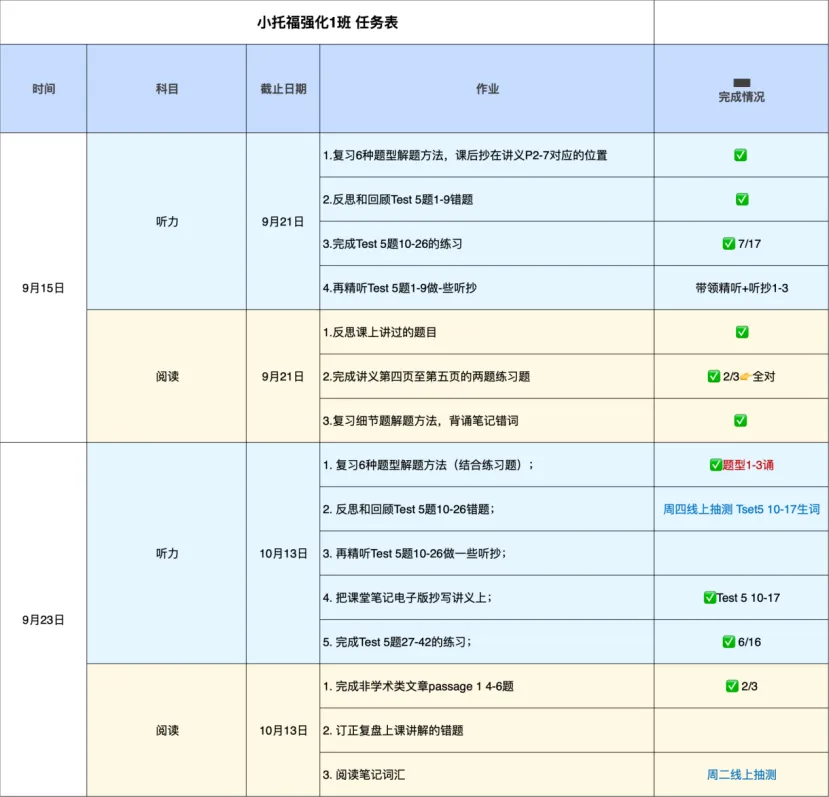Select the 9月15日 date cell
Viewport: 829px width, 797px height.
pos(43,288)
